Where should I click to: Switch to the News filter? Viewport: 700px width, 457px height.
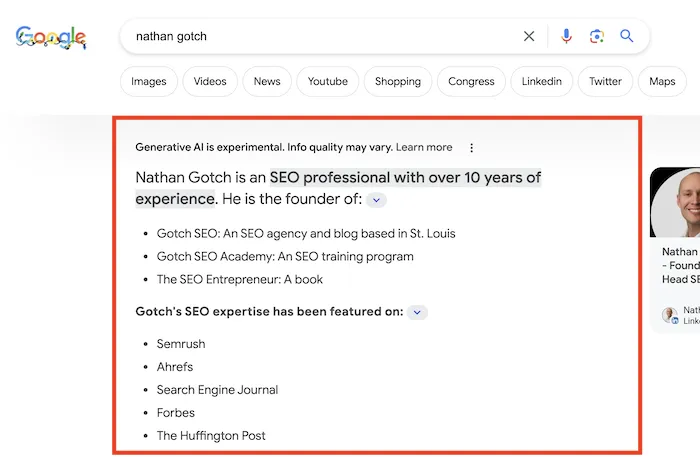[x=267, y=82]
